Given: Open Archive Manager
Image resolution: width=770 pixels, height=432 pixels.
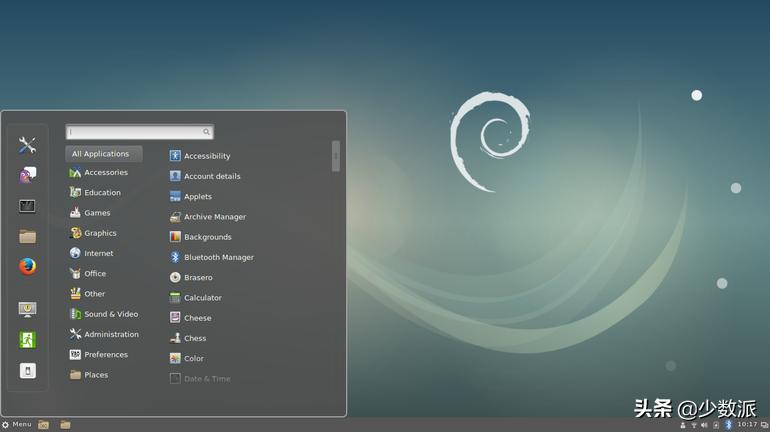Looking at the screenshot, I should 208,216.
